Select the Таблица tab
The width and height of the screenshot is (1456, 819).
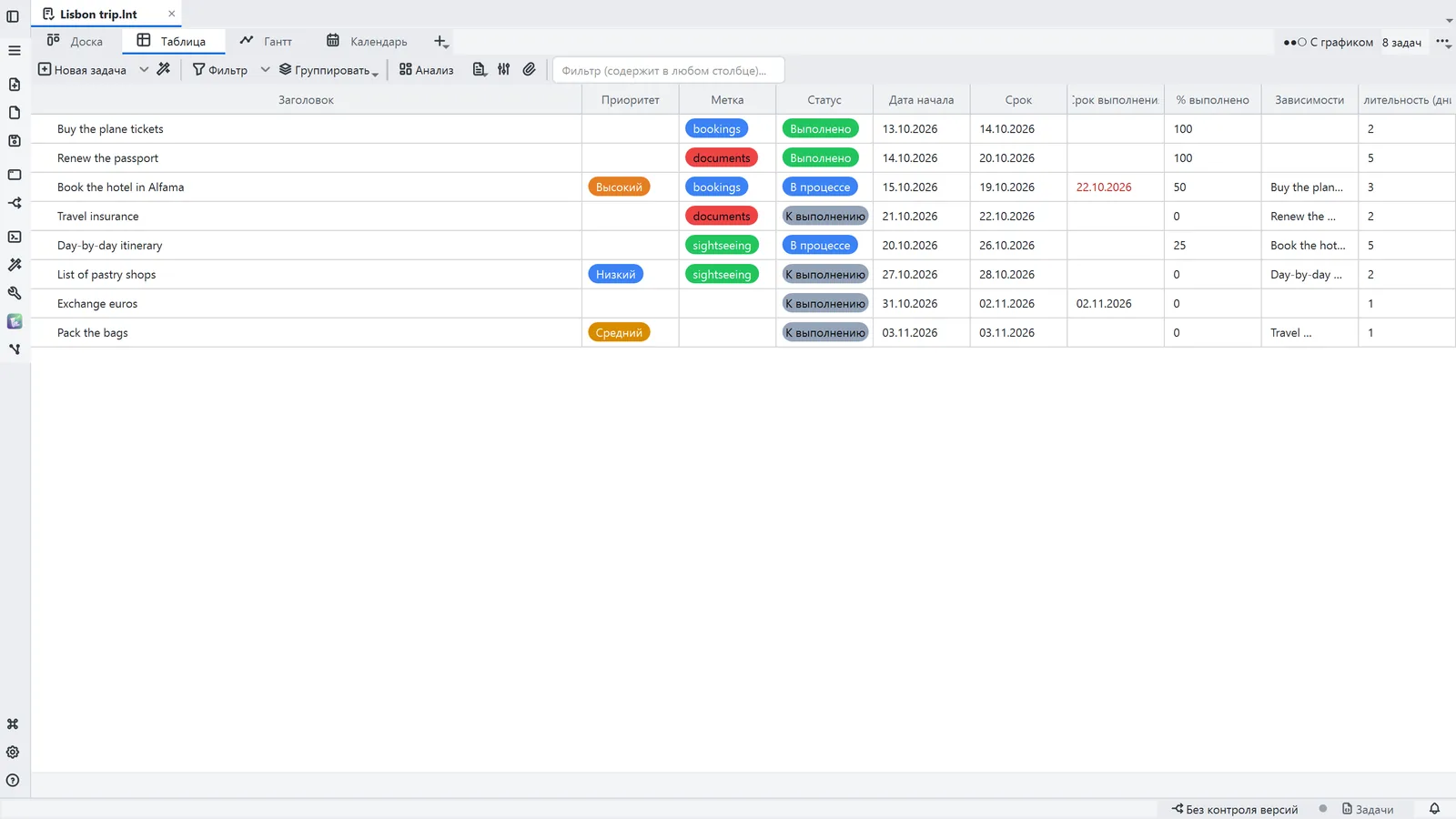(x=172, y=41)
